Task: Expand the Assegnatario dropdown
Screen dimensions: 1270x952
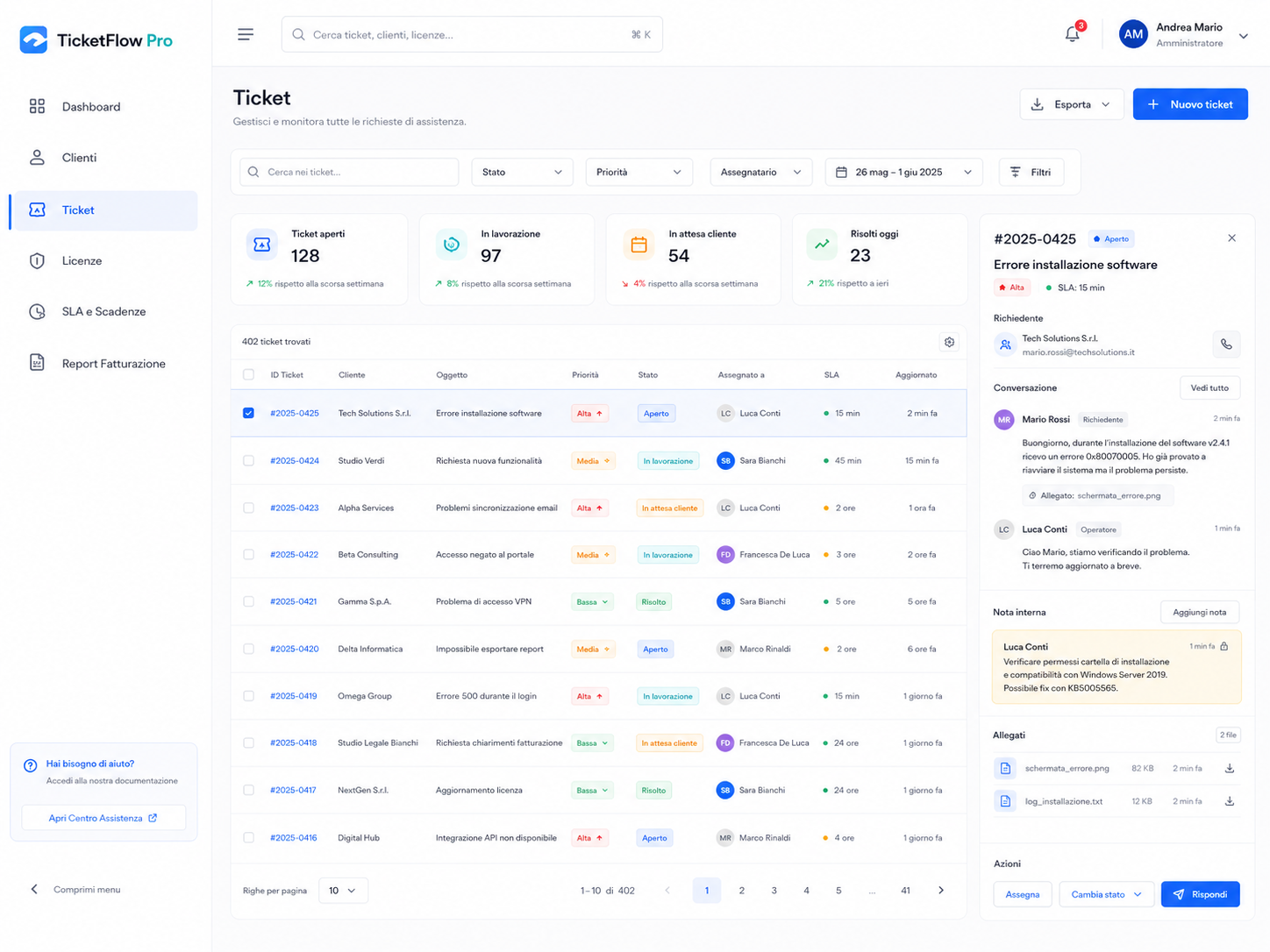Action: 760,172
